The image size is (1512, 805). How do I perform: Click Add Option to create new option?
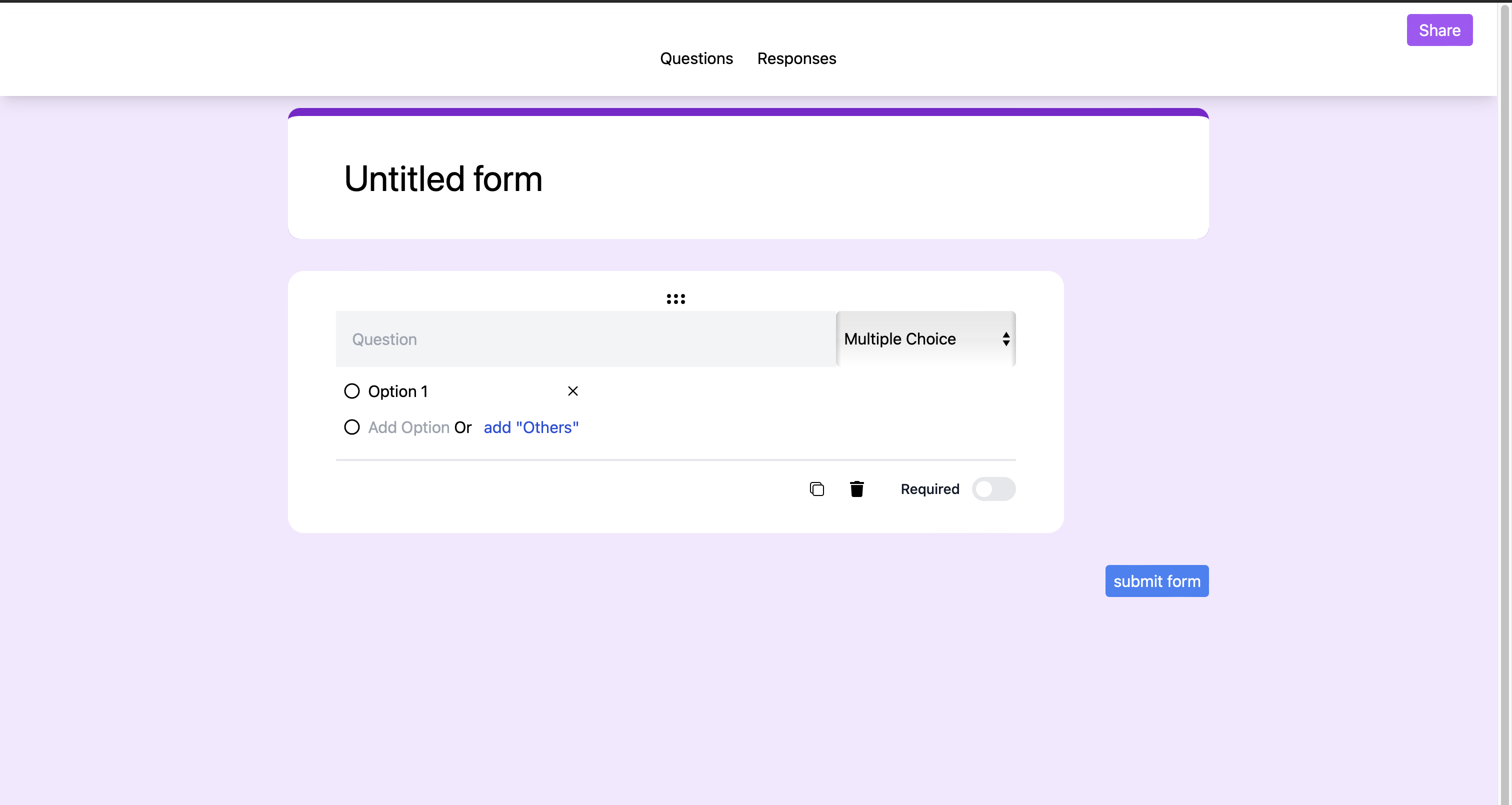click(x=408, y=427)
